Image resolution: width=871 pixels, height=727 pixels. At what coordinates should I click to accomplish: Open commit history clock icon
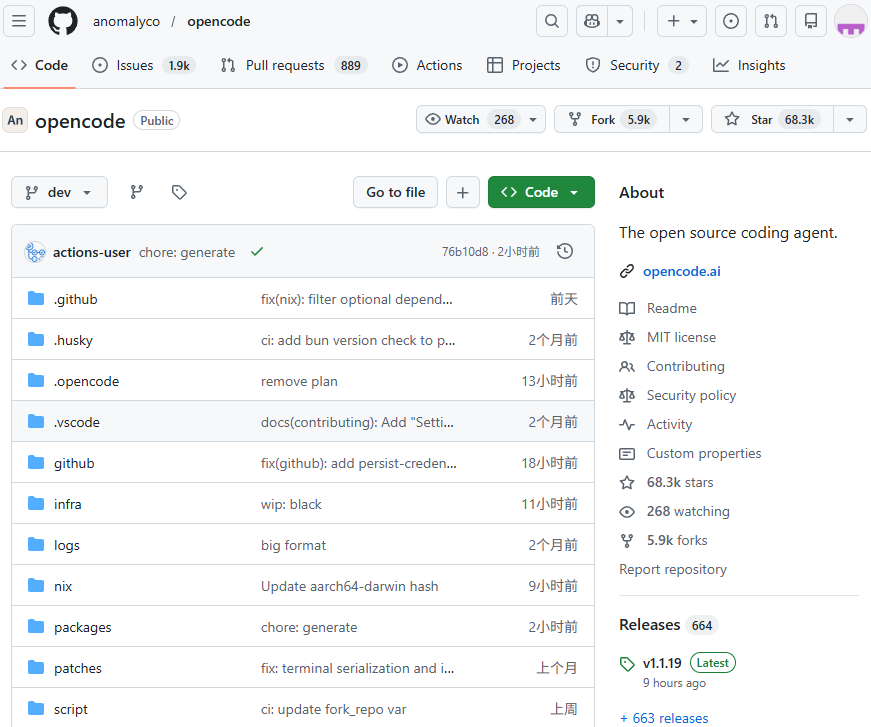tap(565, 251)
